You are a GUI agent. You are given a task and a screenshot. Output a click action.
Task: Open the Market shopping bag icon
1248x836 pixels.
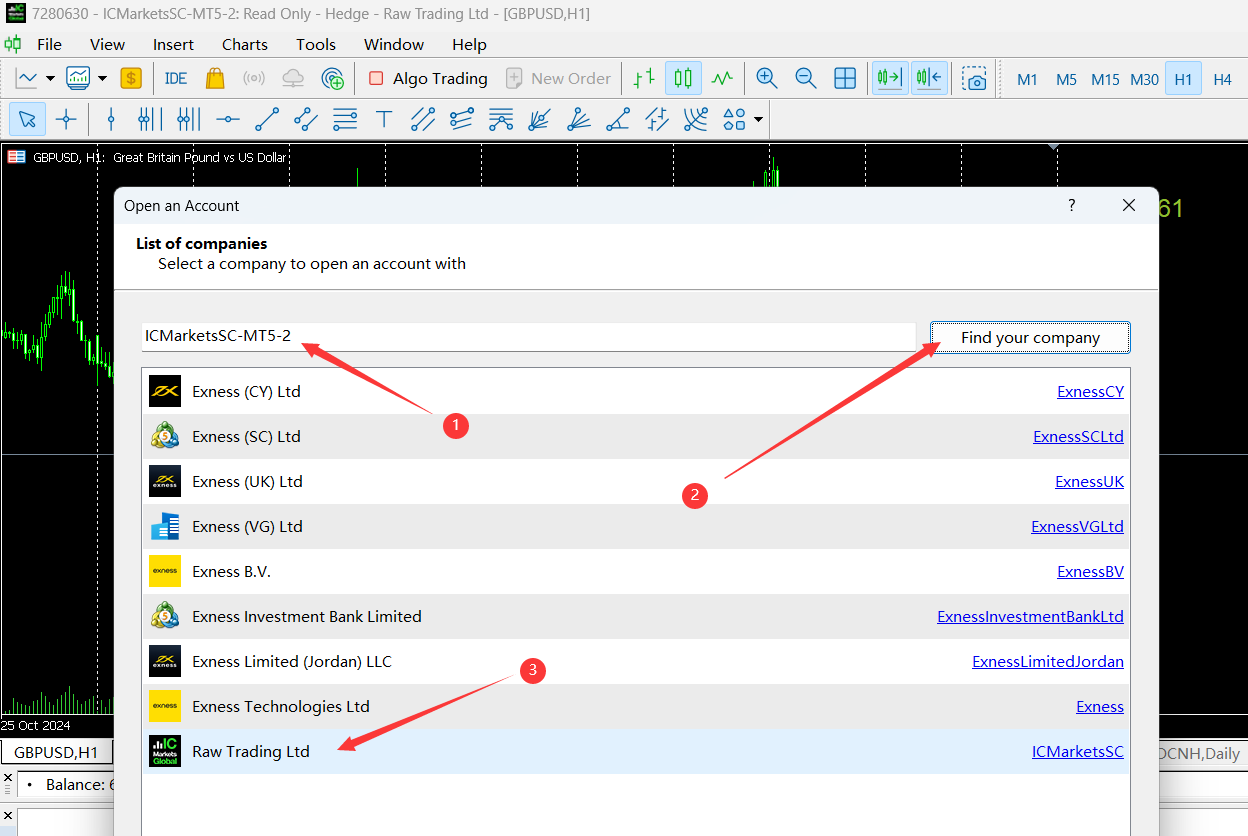[x=214, y=78]
